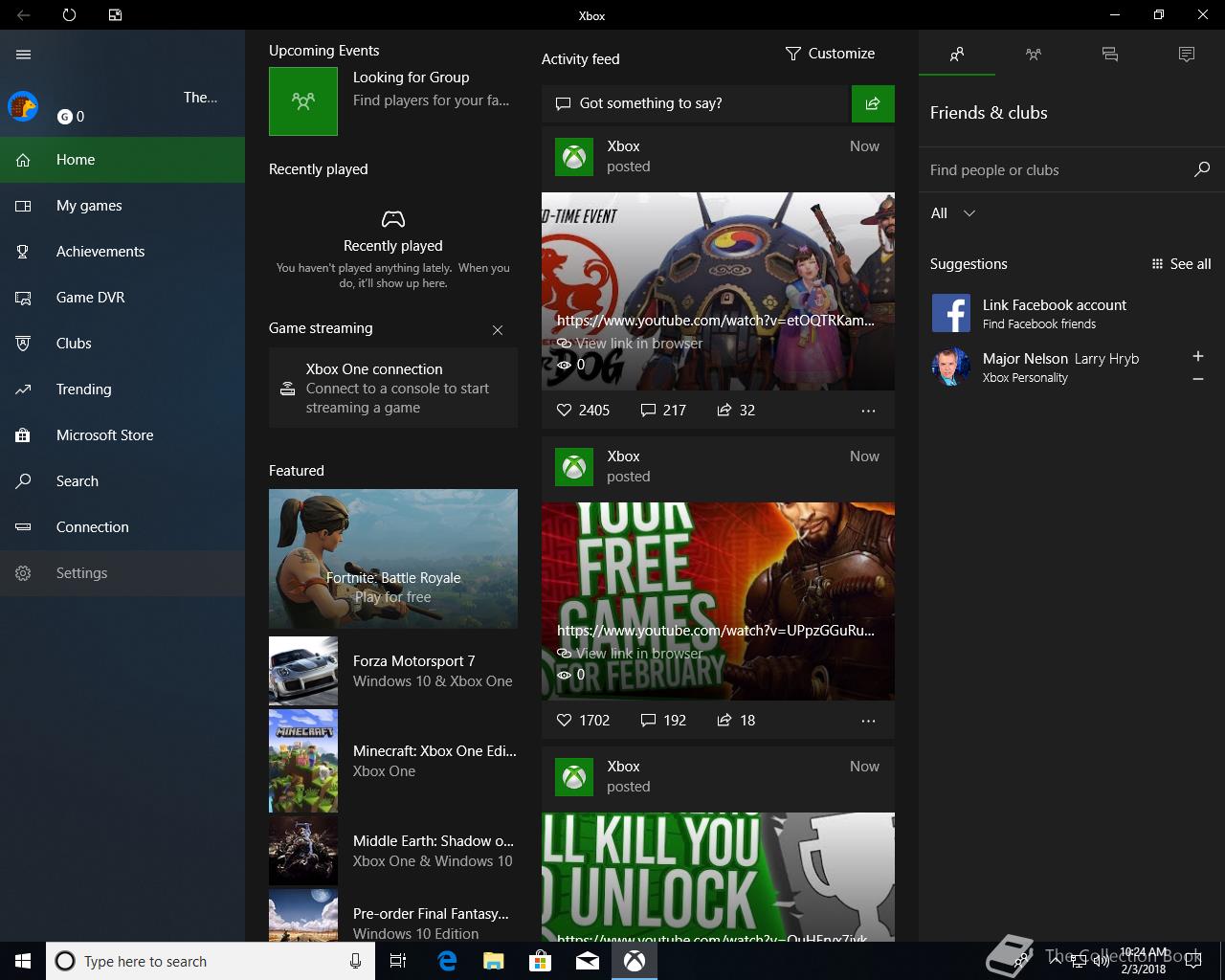Open Forza Motorsport 7 thumbnail
Screen dimensions: 1225x980
(303, 671)
